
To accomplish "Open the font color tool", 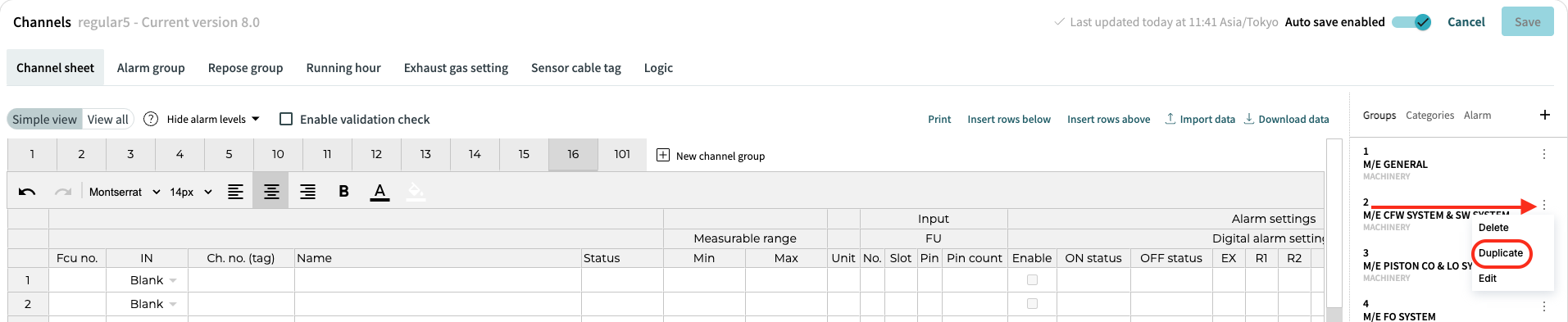I will (x=380, y=193).
